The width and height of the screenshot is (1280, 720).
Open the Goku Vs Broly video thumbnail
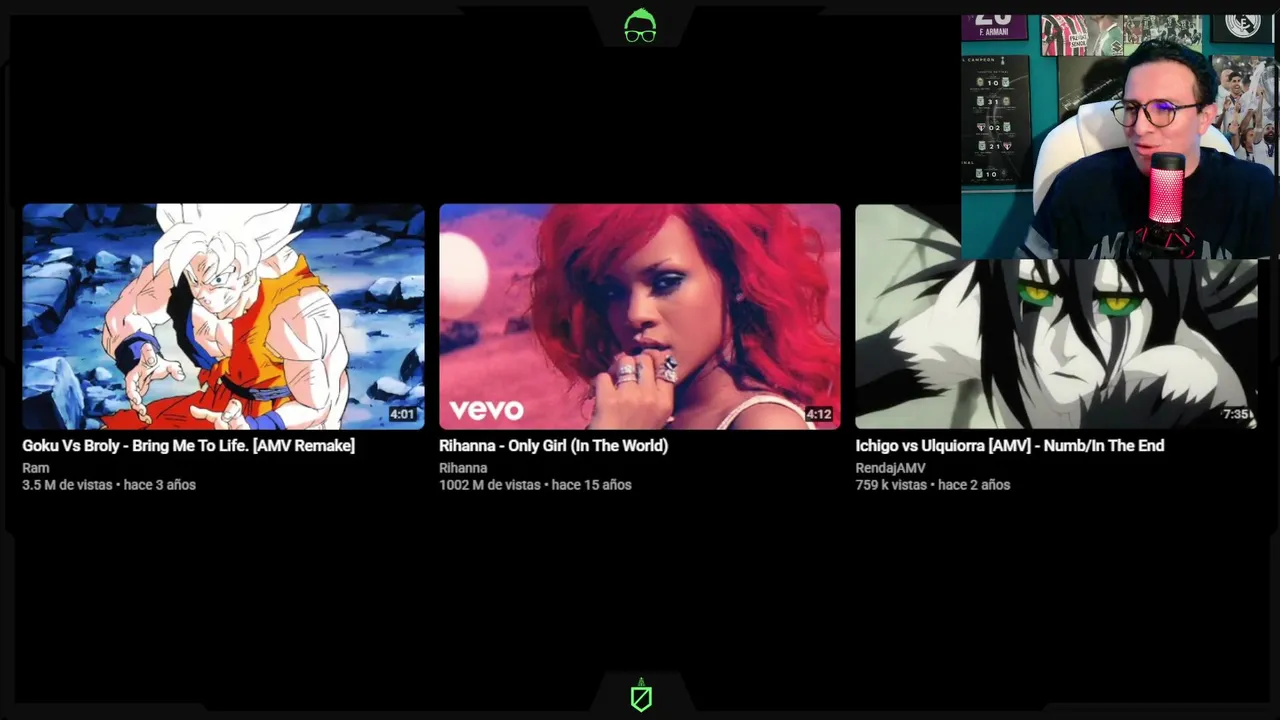tap(223, 316)
